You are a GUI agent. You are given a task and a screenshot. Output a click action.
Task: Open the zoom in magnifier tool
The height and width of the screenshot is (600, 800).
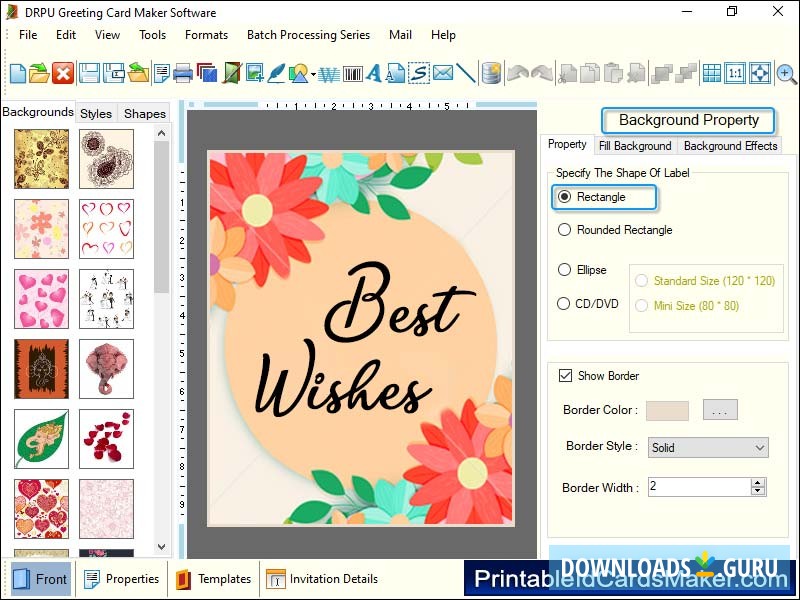[786, 72]
